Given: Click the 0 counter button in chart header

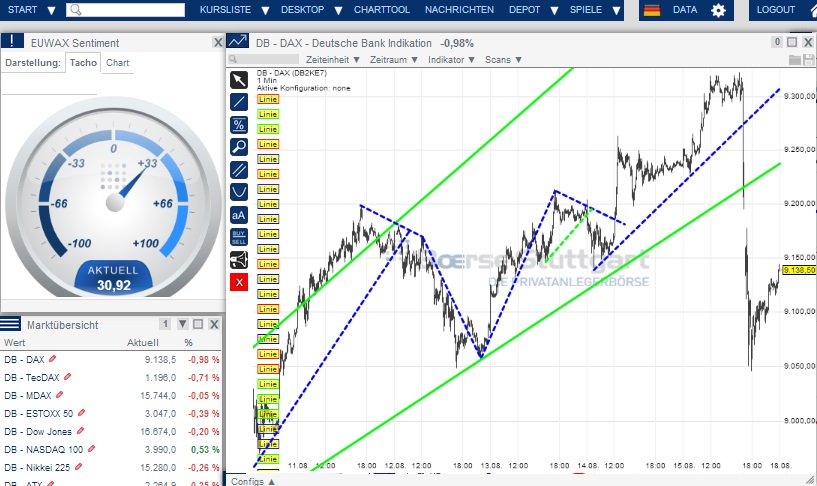Looking at the screenshot, I should click(777, 42).
